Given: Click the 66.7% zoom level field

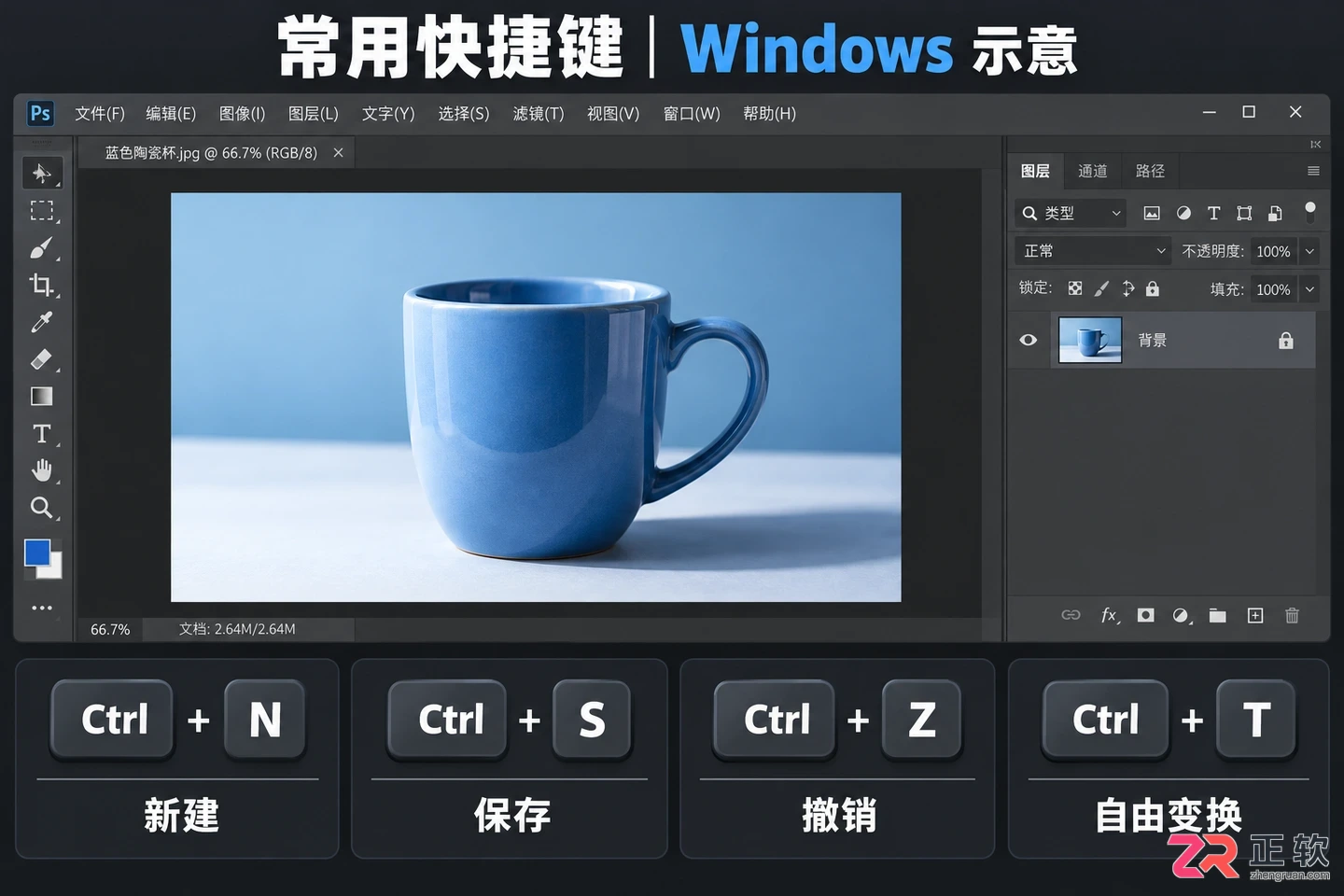Looking at the screenshot, I should (110, 629).
